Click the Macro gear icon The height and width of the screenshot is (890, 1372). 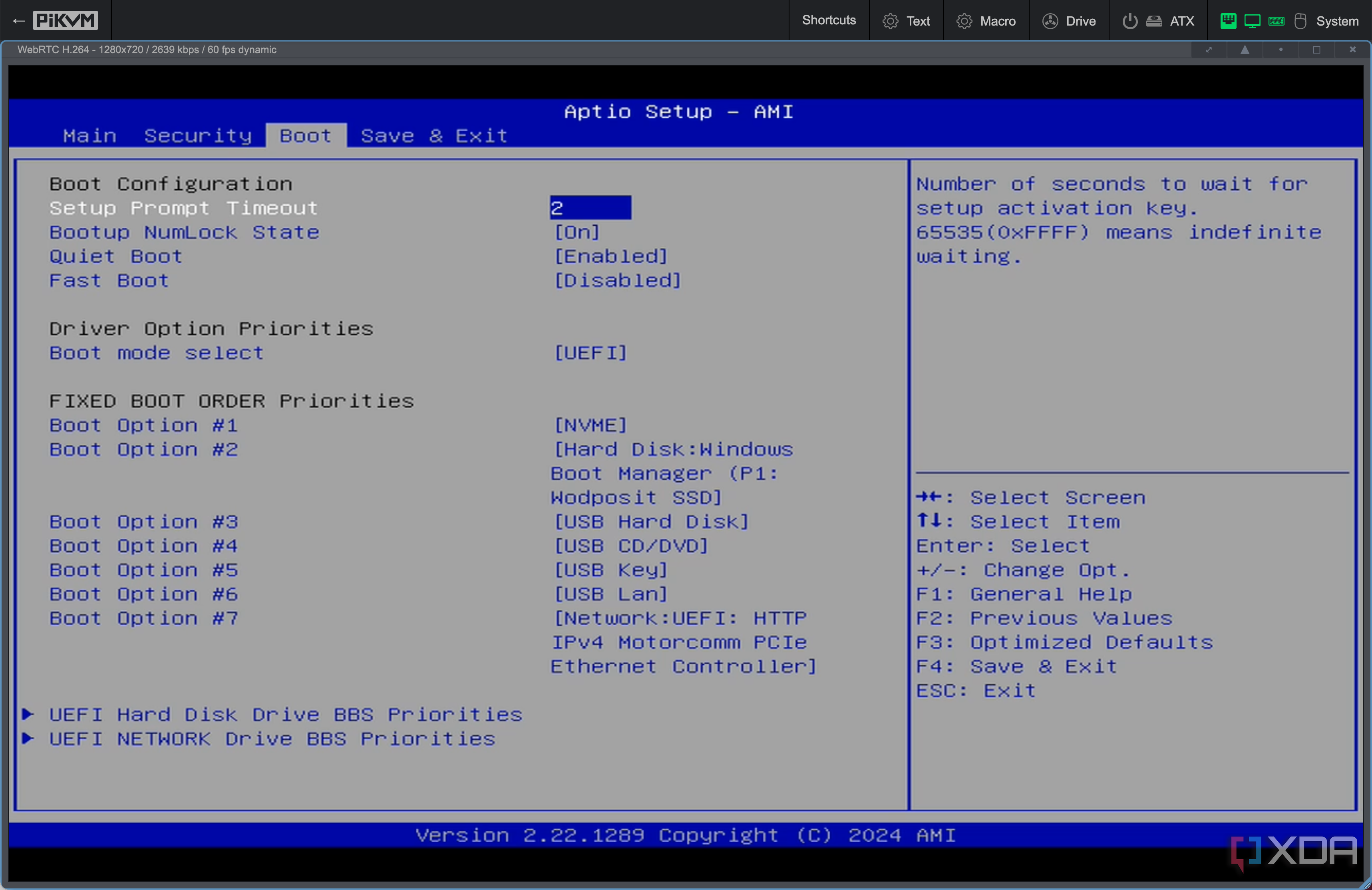pos(964,21)
